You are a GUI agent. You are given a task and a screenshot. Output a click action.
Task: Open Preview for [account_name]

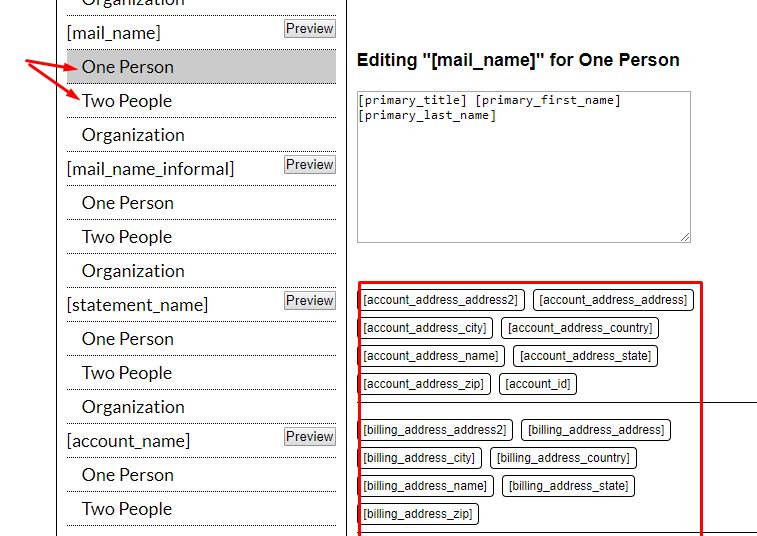[x=309, y=437]
